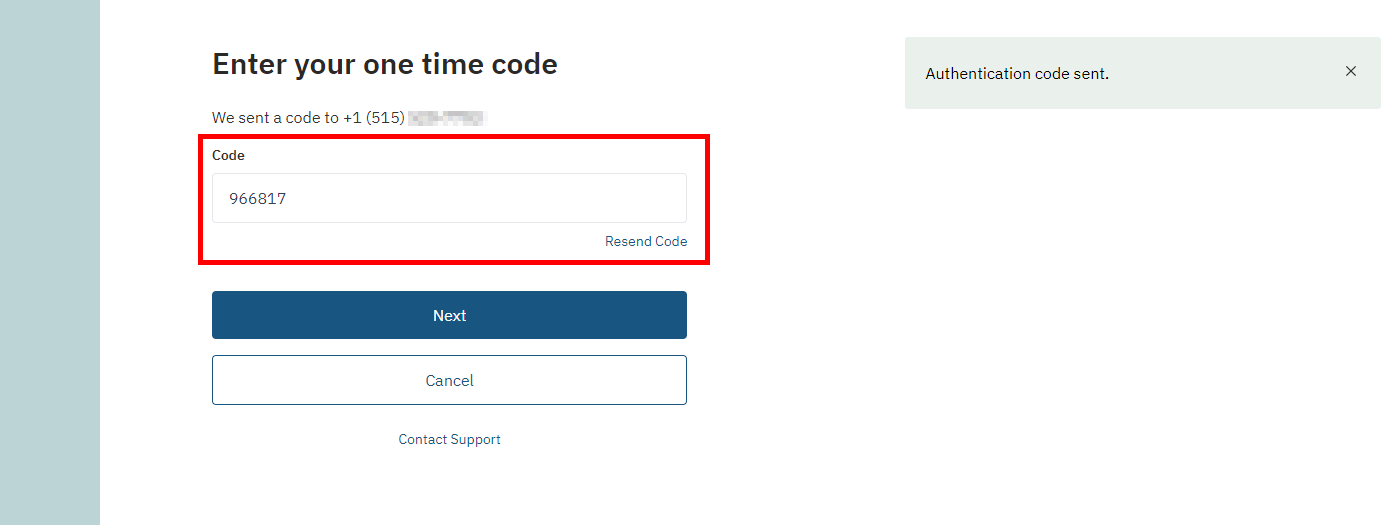This screenshot has height=525, width=1384.
Task: Dismiss the Authentication code sent notification
Action: coord(1351,72)
